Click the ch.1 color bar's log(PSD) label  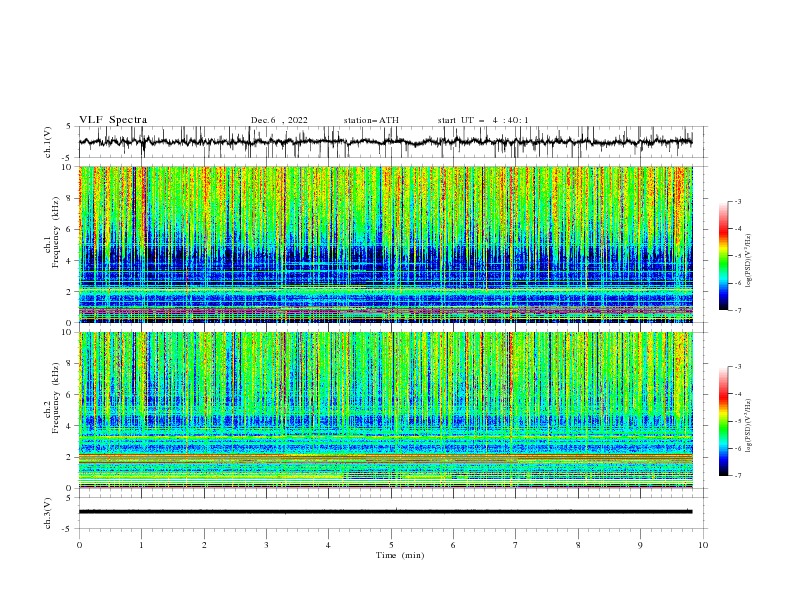748,261
